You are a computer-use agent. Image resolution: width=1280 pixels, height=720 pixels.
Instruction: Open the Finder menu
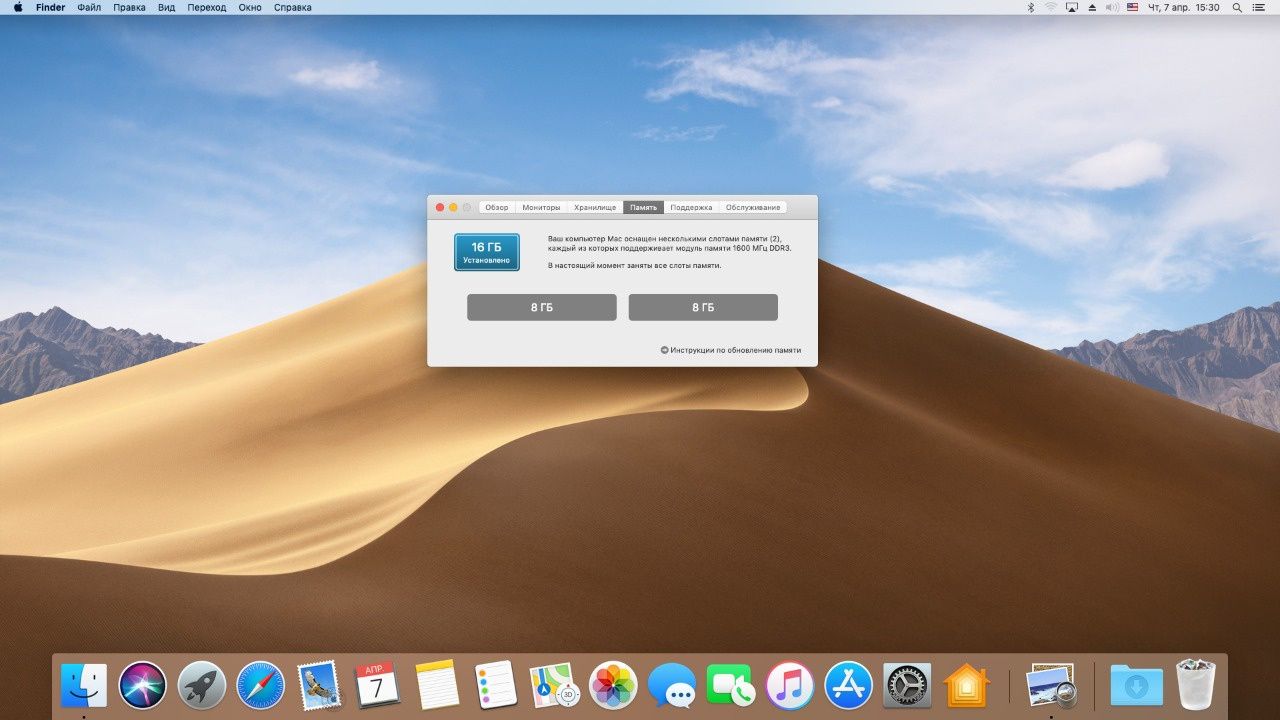(x=50, y=7)
